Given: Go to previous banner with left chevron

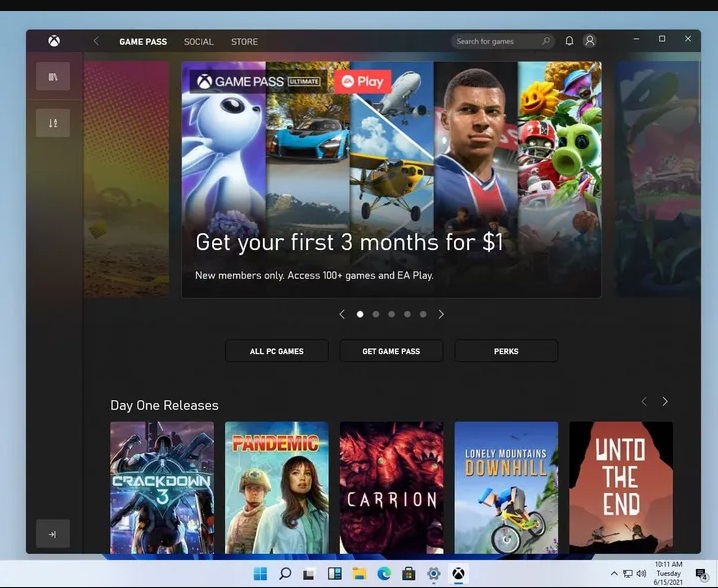Looking at the screenshot, I should click(342, 314).
